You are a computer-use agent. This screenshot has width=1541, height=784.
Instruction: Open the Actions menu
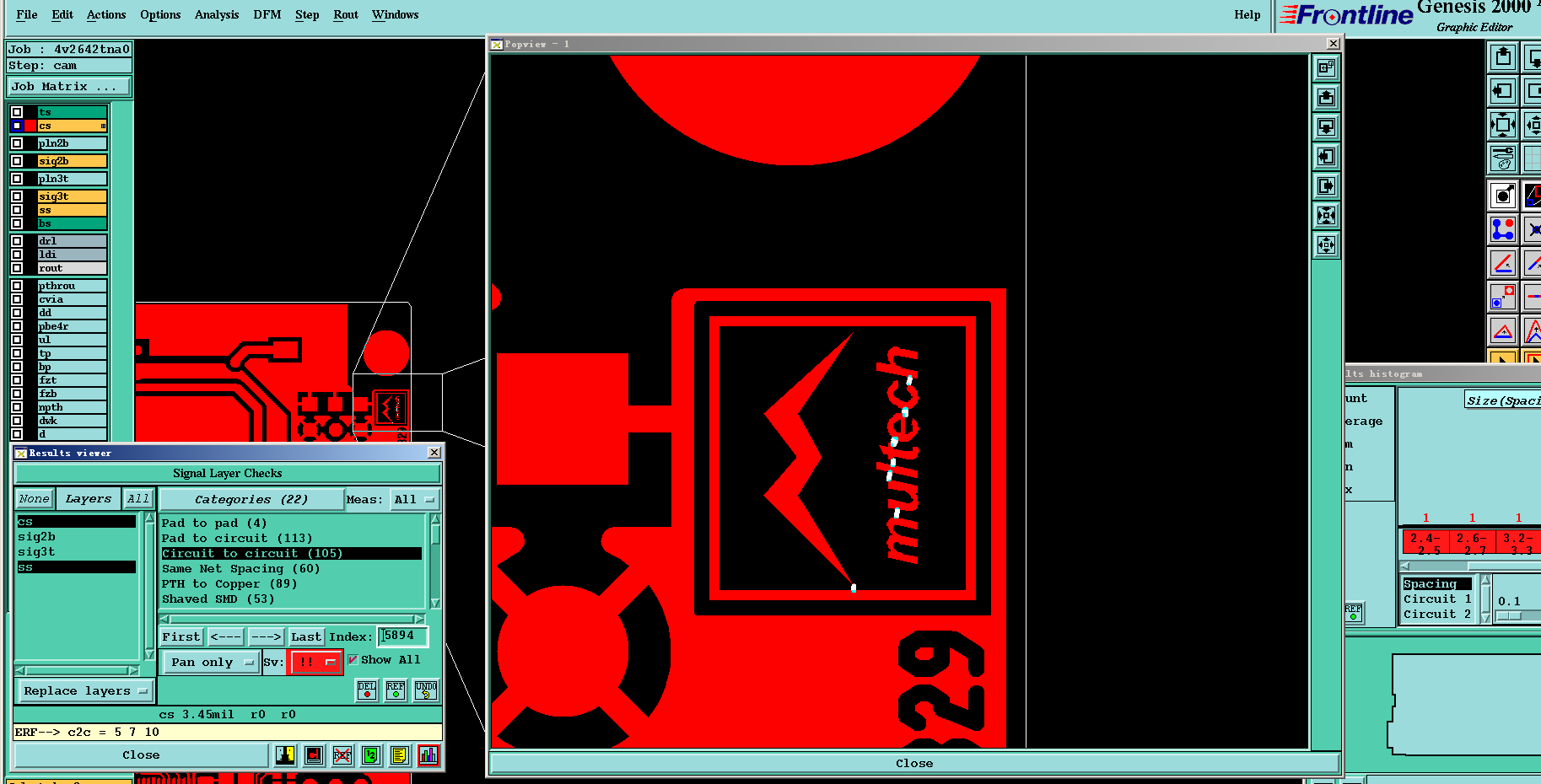106,14
